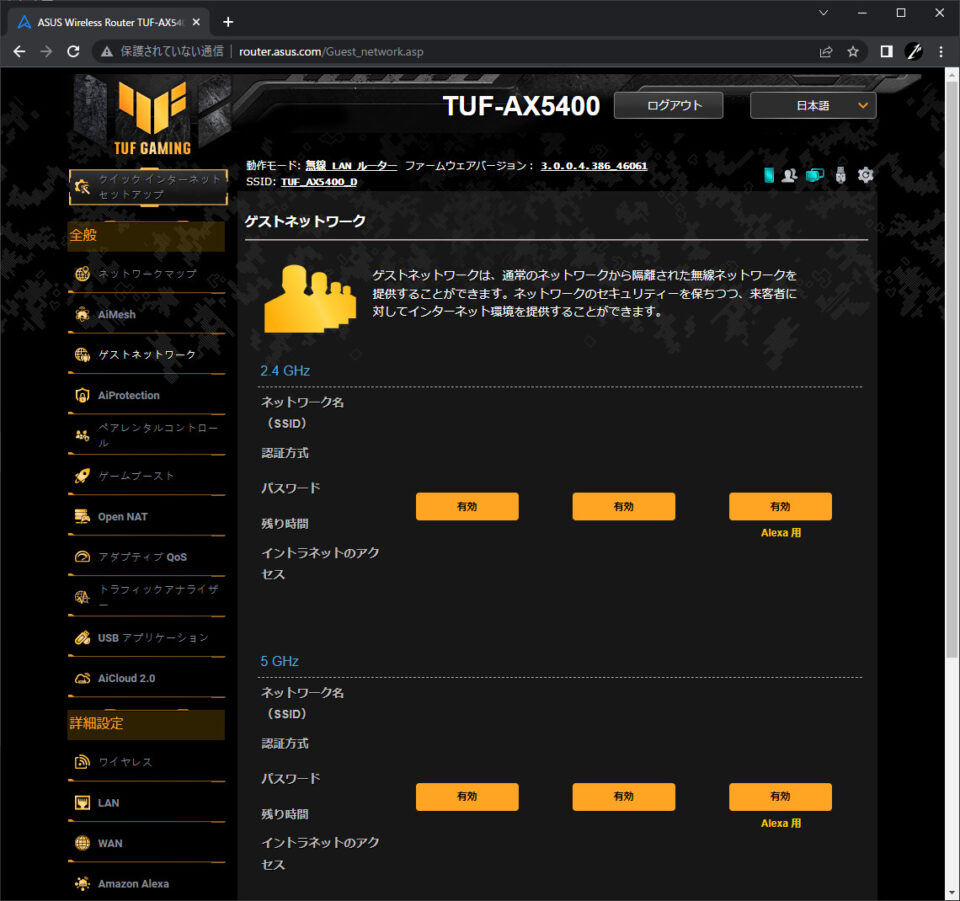
Task: Click the ログアウト logout button
Action: pos(669,105)
